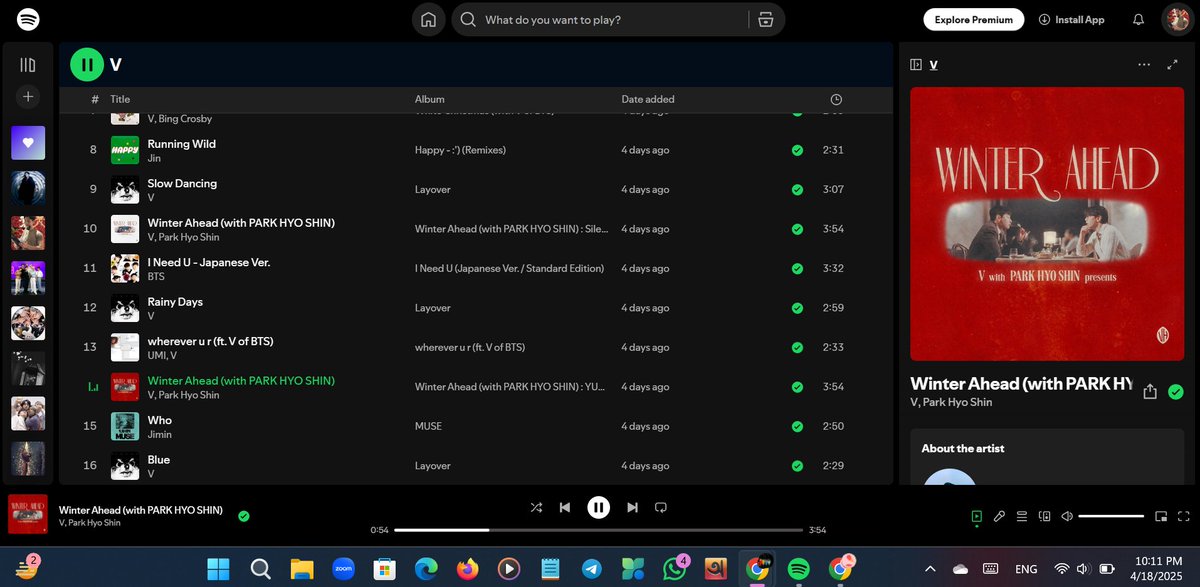
Task: Toggle liked checkmark on the Who row
Action: (x=797, y=426)
